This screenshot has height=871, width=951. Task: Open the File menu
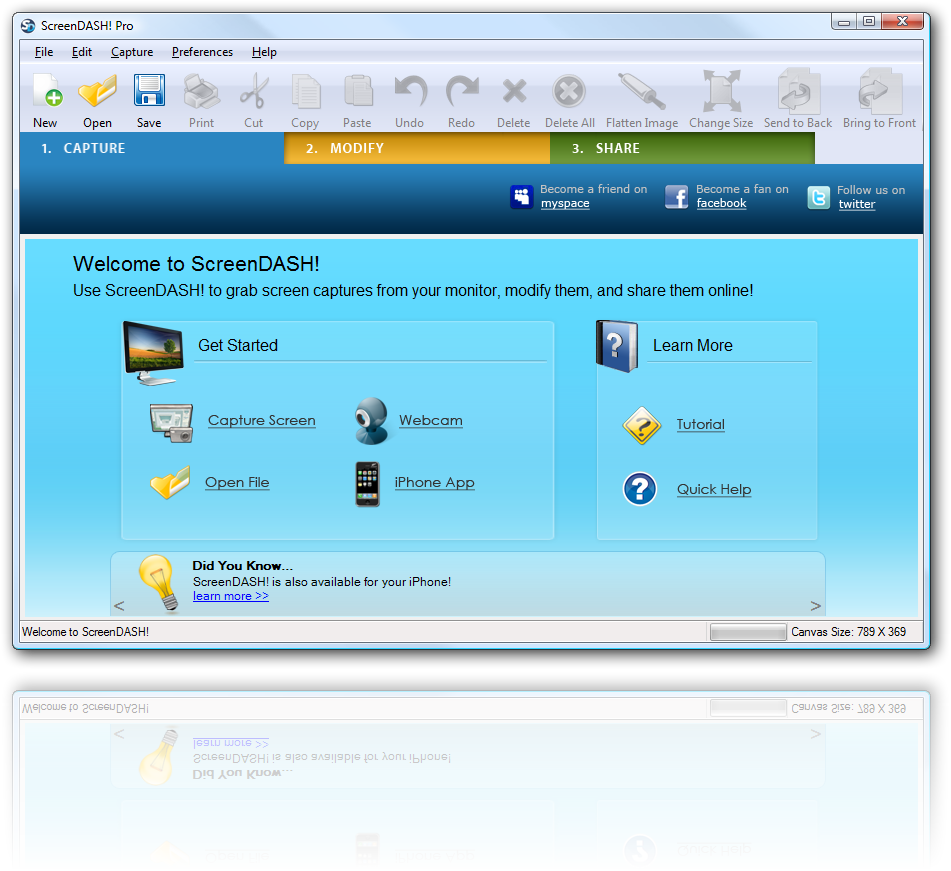tap(44, 52)
